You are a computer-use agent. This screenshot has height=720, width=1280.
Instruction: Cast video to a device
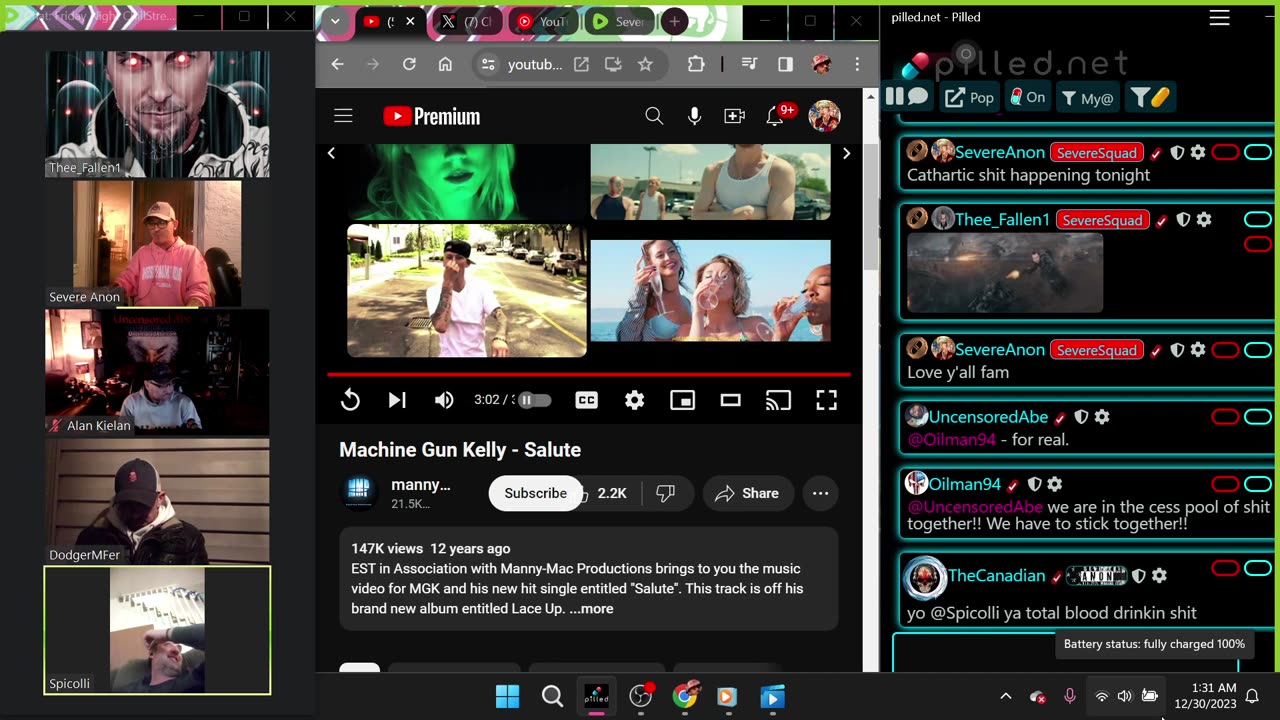click(778, 400)
